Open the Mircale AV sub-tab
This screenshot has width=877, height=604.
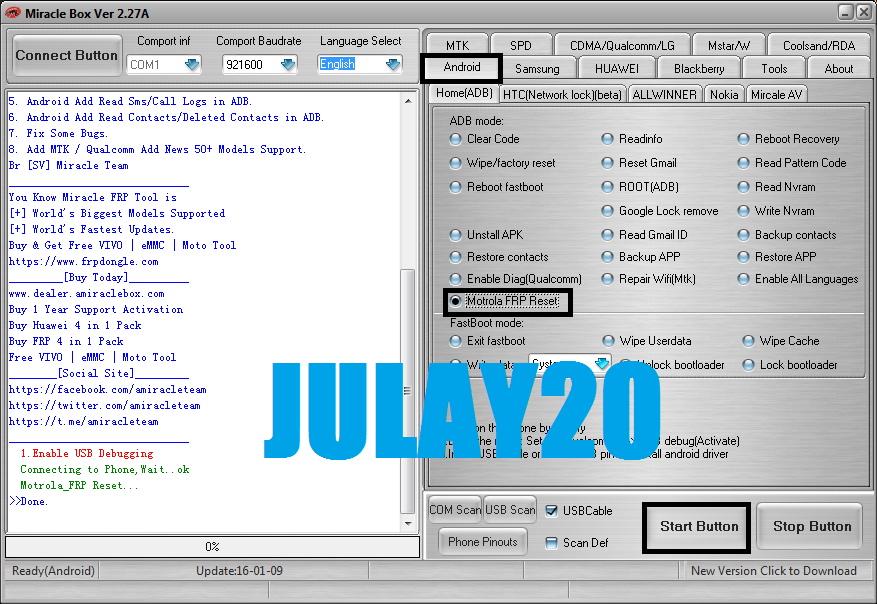click(776, 95)
